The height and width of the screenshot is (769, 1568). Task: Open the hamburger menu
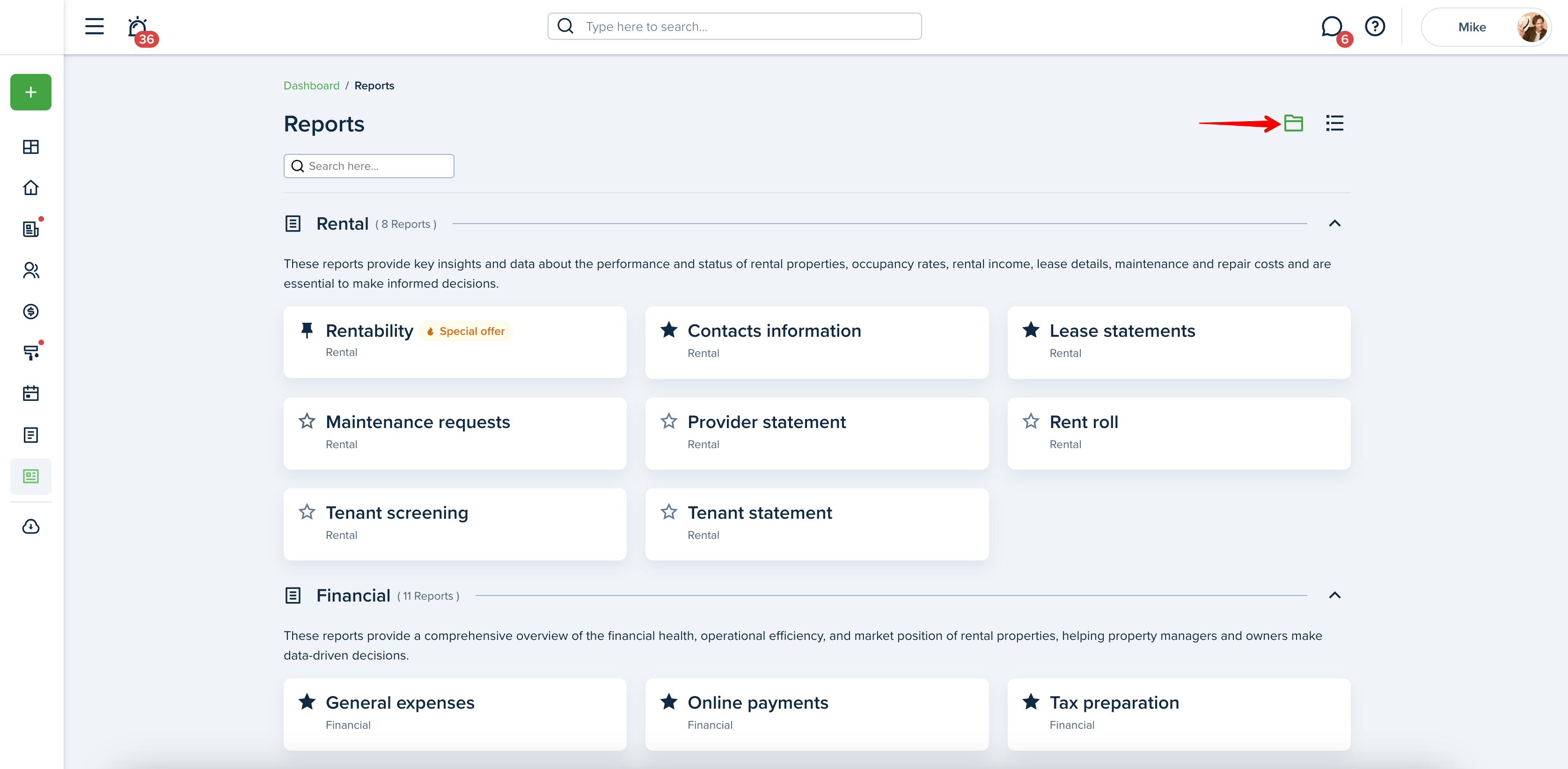[x=95, y=26]
